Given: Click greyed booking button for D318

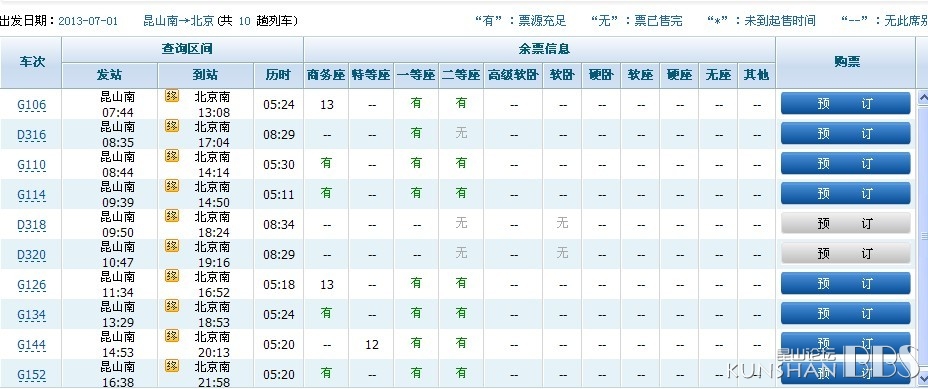Looking at the screenshot, I should click(x=845, y=223).
